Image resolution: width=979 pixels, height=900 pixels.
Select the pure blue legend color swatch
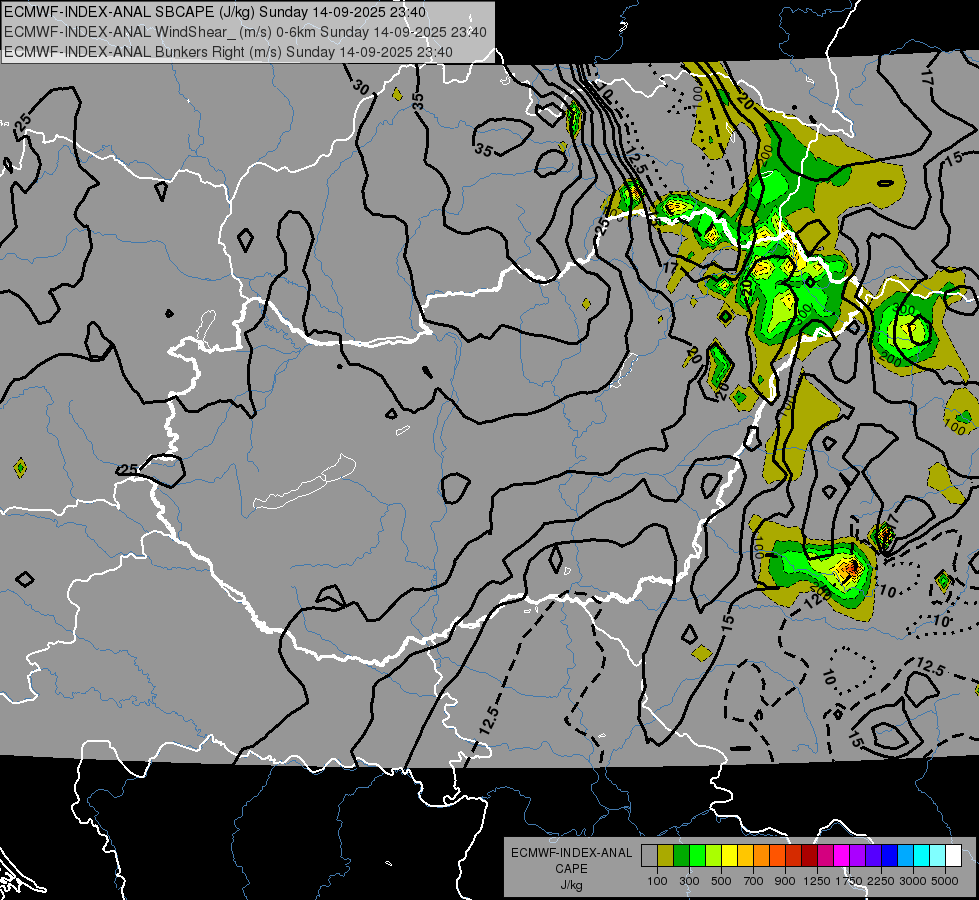click(890, 855)
